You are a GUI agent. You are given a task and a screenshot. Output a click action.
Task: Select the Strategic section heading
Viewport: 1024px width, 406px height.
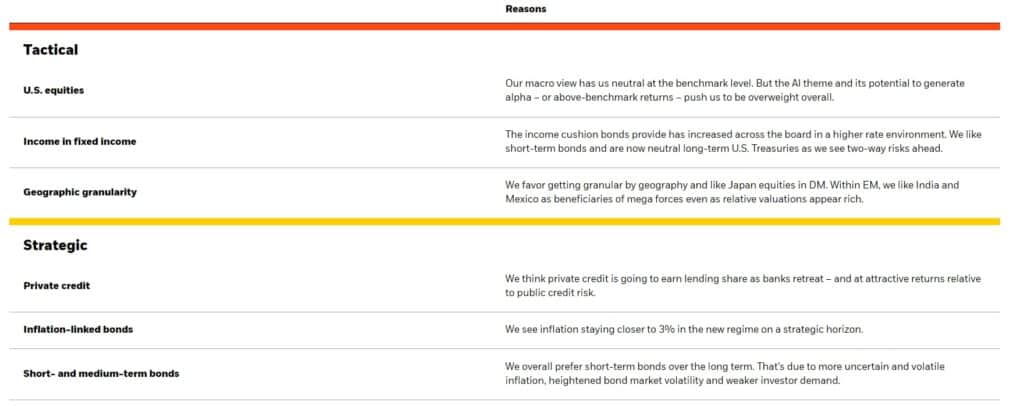coord(56,245)
